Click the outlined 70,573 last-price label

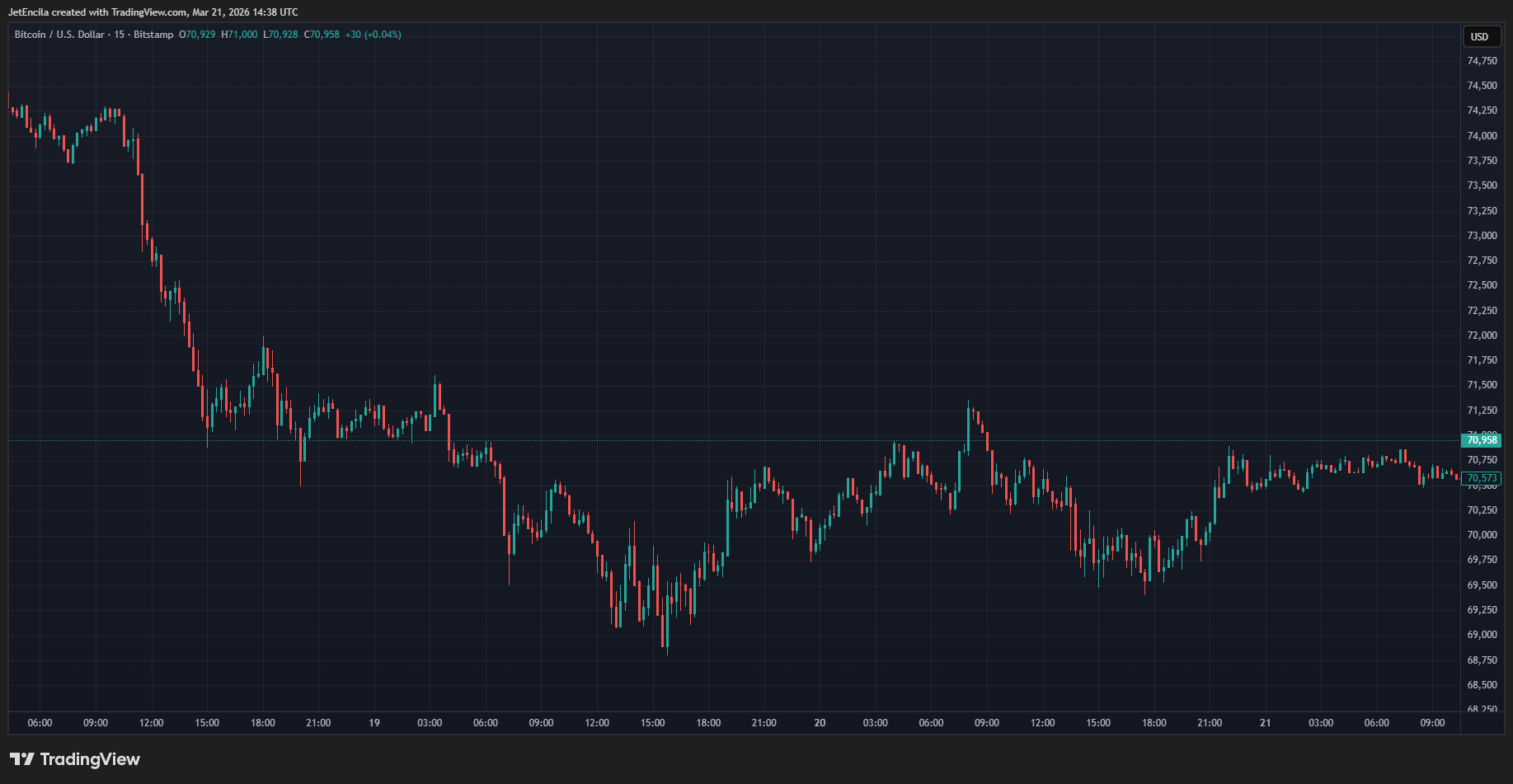pyautogui.click(x=1480, y=478)
